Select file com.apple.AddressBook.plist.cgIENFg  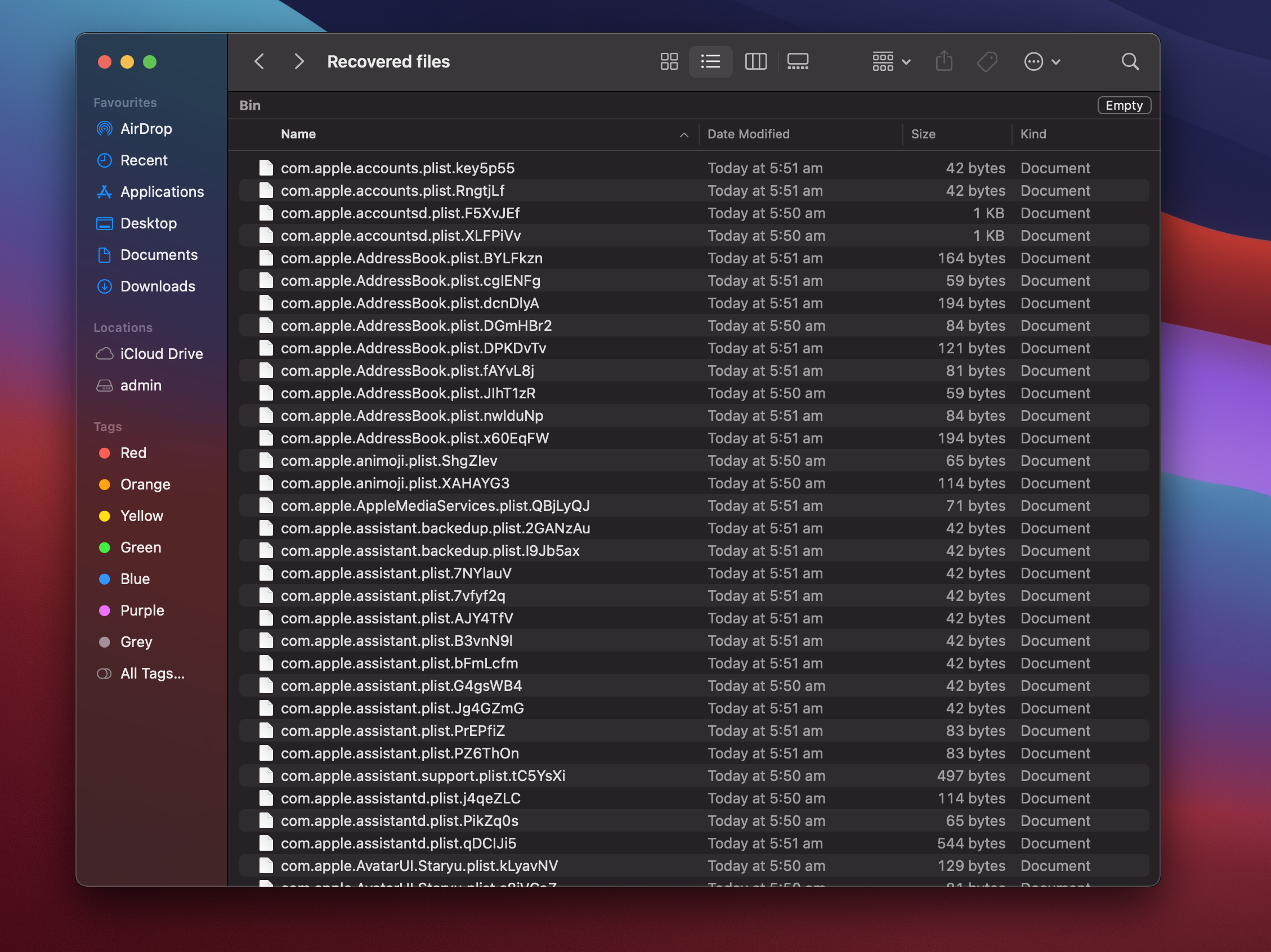(693, 281)
